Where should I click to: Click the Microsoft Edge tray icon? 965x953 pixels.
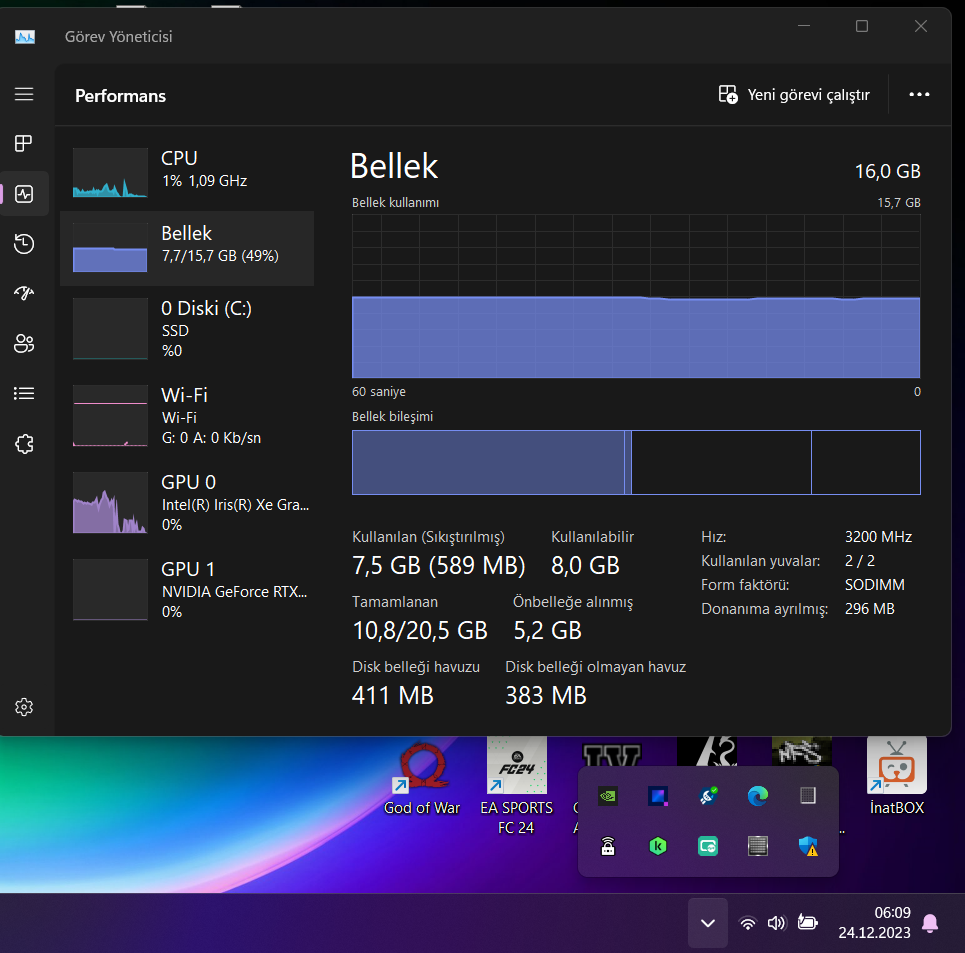click(758, 796)
